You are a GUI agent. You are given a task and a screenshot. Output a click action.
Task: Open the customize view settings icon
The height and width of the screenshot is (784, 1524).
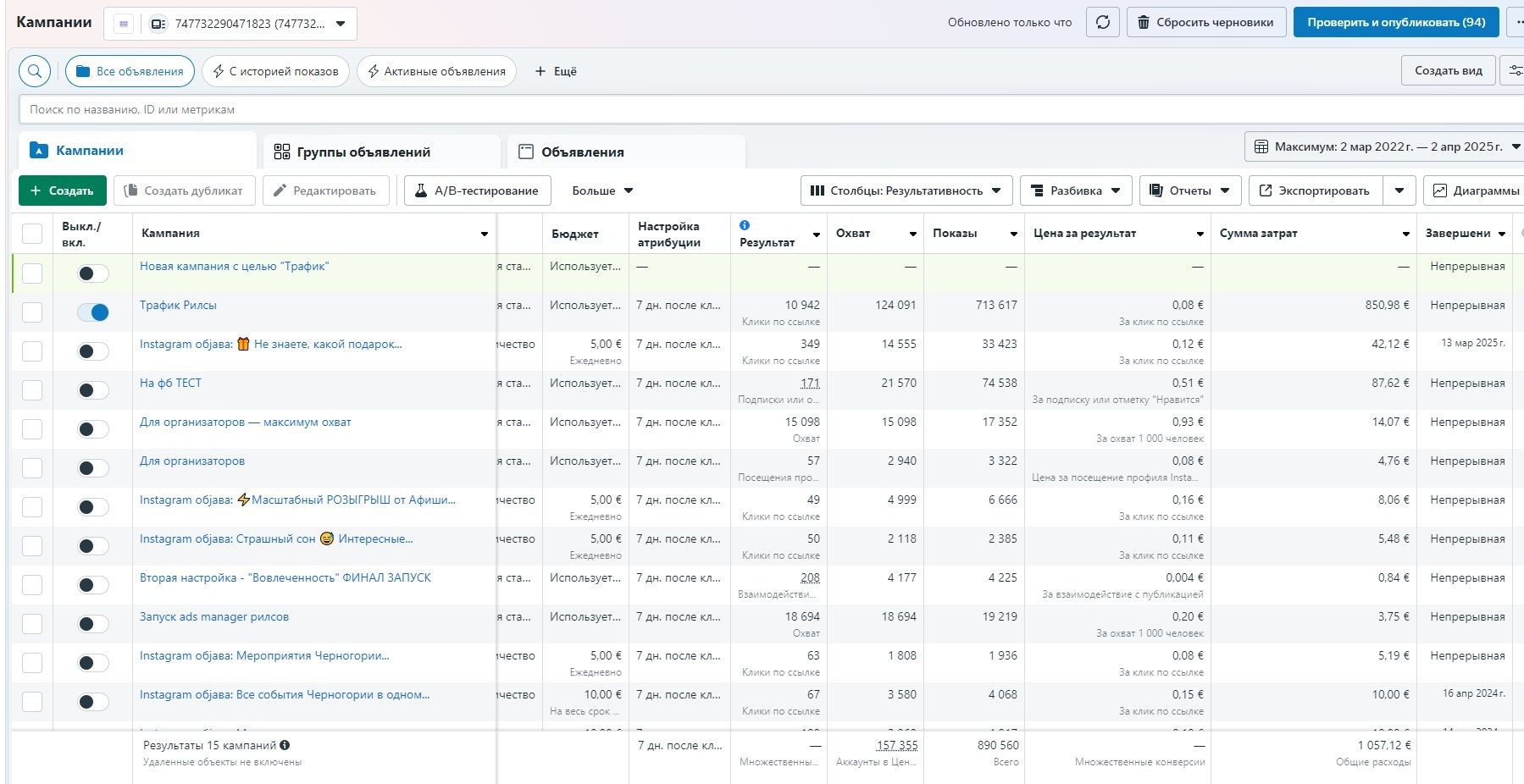pyautogui.click(x=1513, y=71)
